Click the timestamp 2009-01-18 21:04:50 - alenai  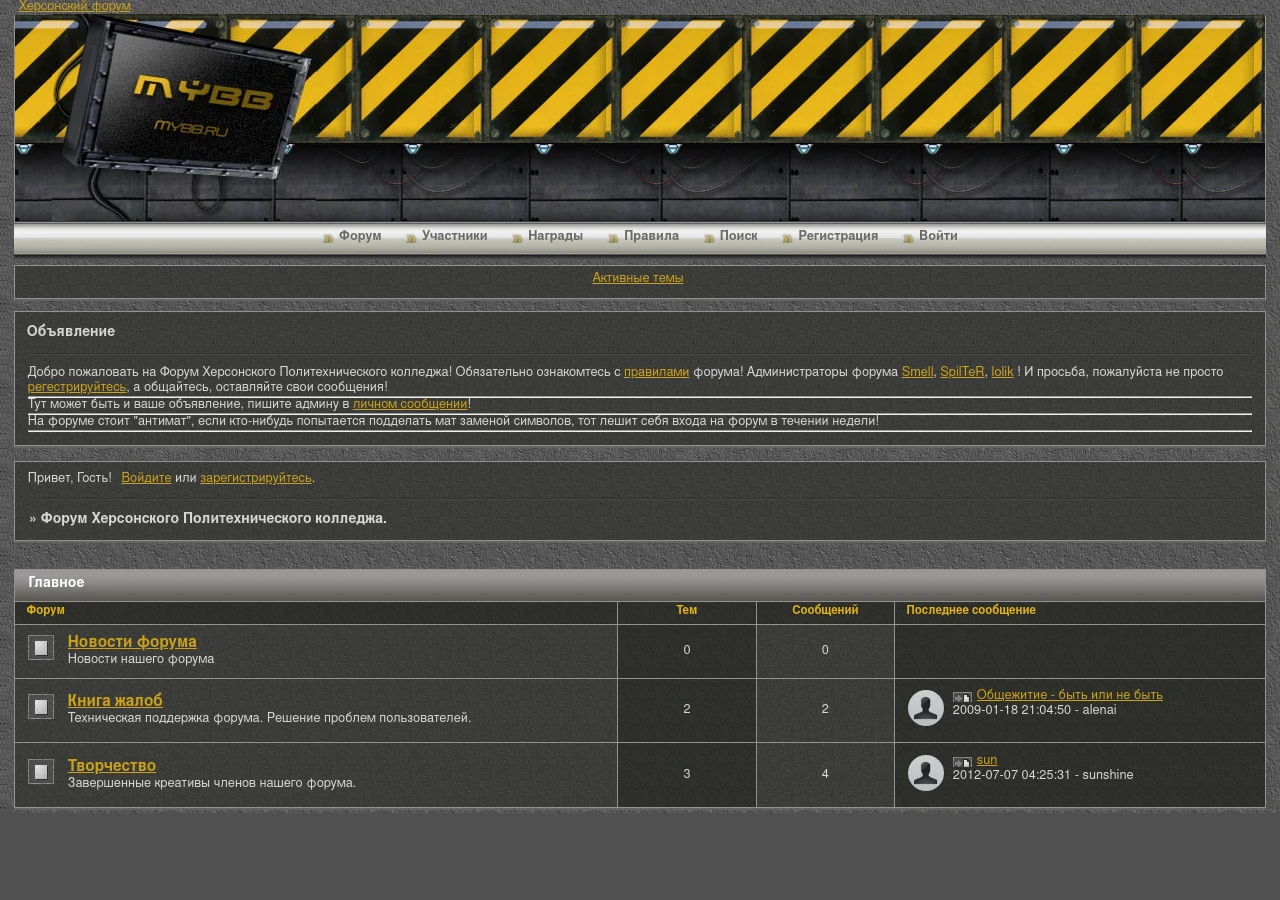tap(1035, 710)
